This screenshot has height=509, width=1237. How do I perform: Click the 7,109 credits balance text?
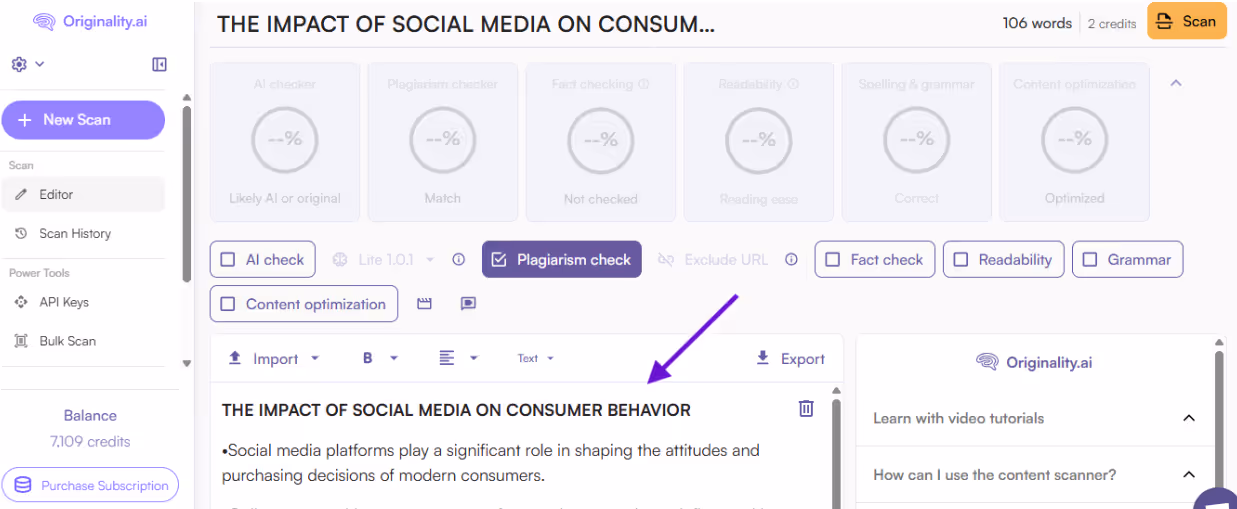(x=90, y=441)
